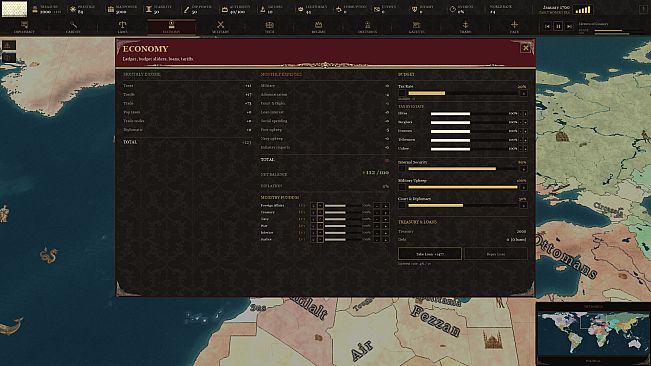Click the Military Upkeep slider

[x=463, y=187]
